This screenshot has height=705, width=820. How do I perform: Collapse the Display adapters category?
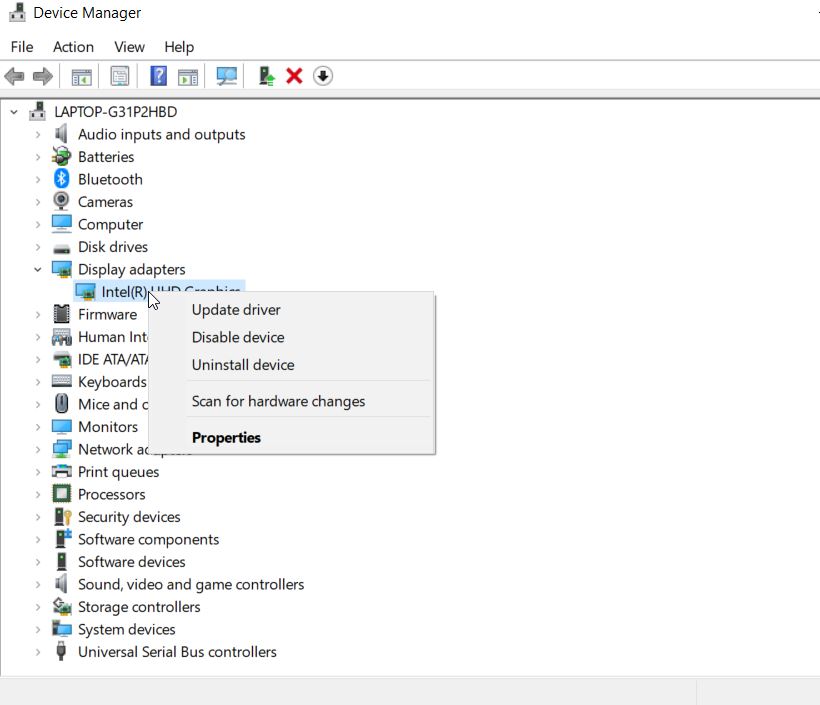coord(38,269)
